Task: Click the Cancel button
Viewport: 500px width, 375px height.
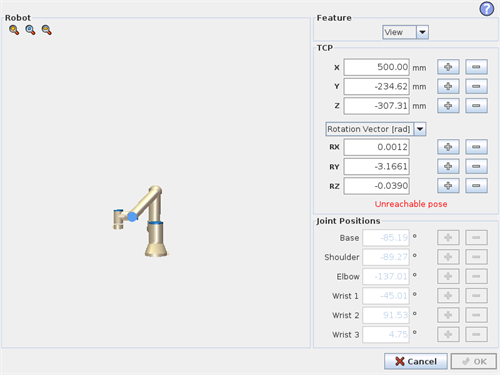Action: pos(416,361)
